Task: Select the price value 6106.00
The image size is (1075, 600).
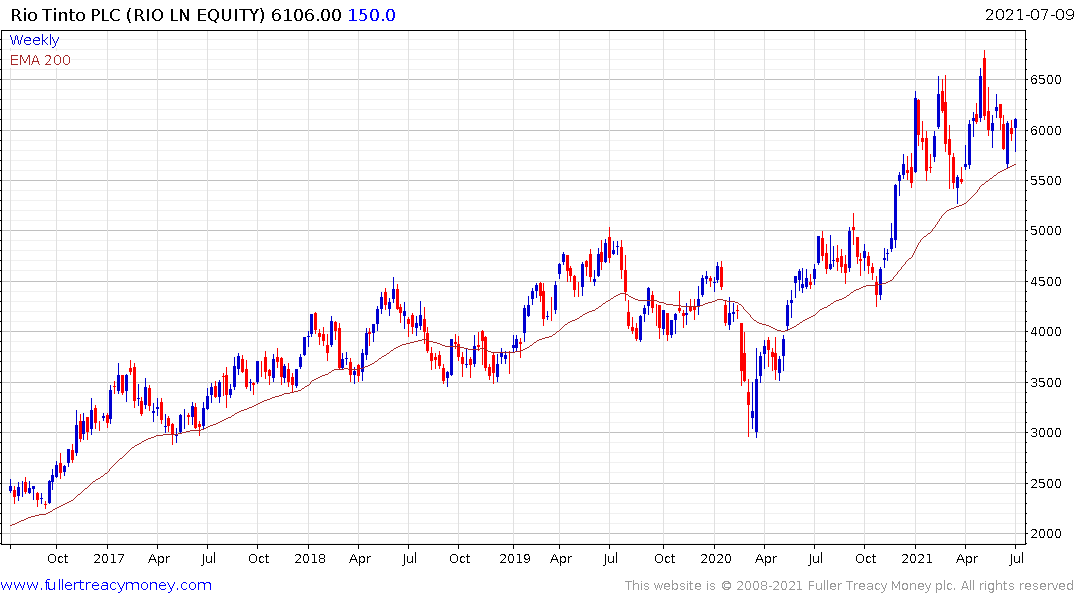Action: [306, 15]
